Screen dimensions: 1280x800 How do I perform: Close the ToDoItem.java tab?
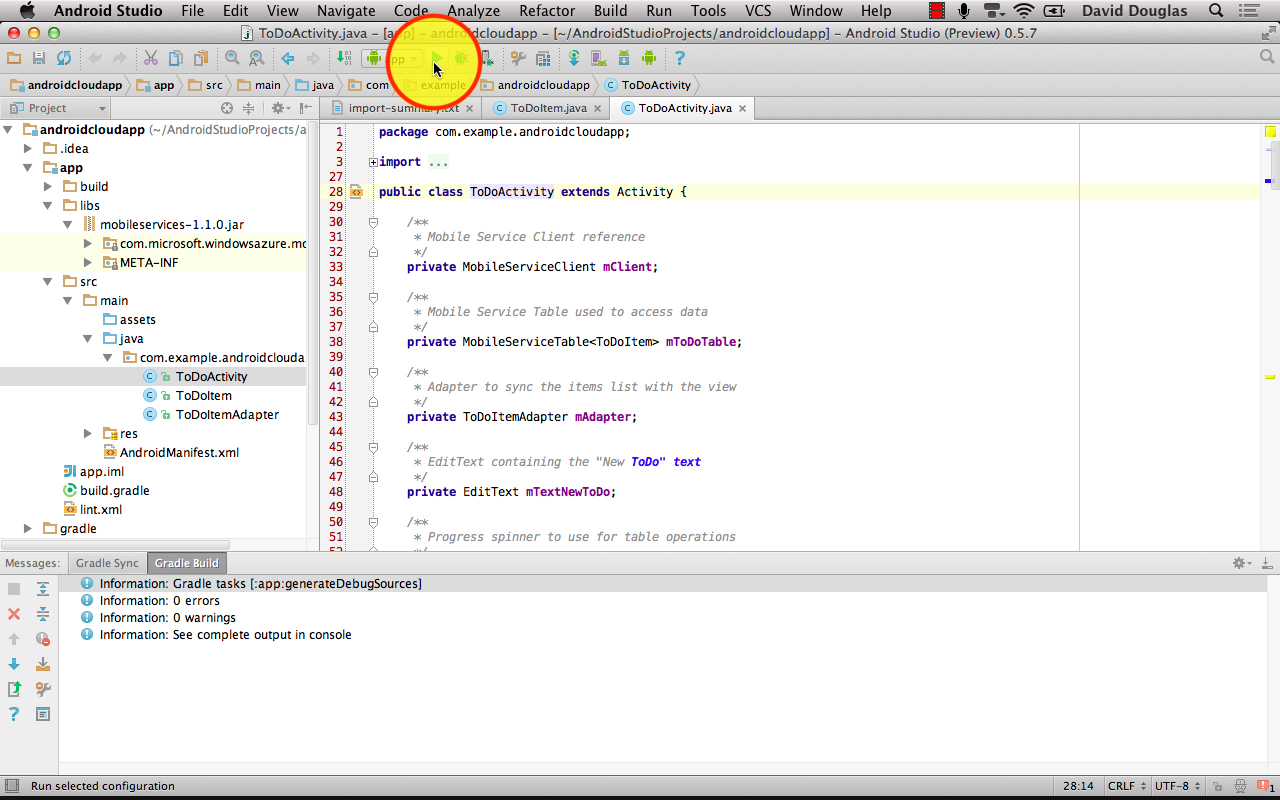[x=598, y=108]
